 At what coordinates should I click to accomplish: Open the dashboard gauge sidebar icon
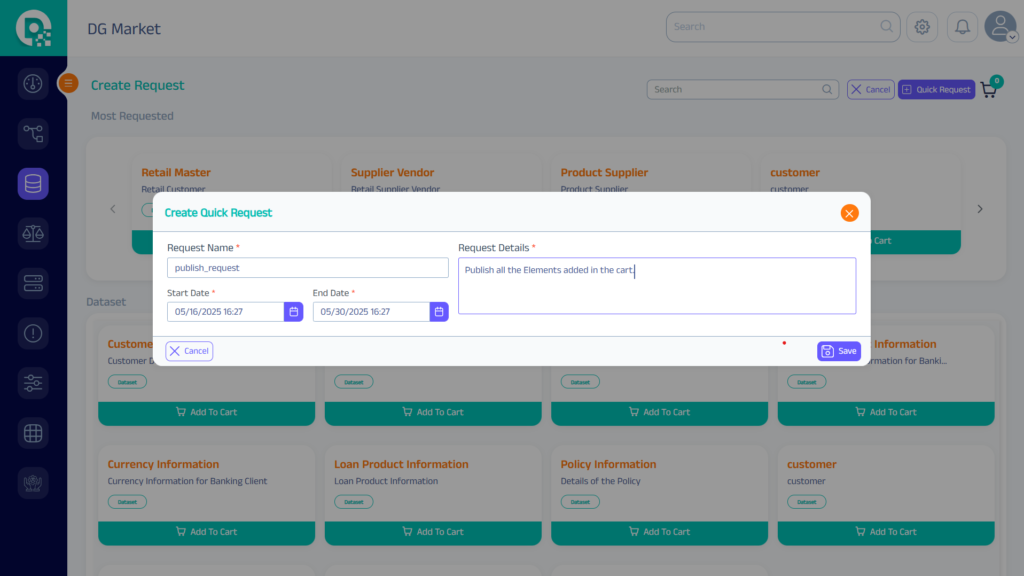click(x=33, y=83)
